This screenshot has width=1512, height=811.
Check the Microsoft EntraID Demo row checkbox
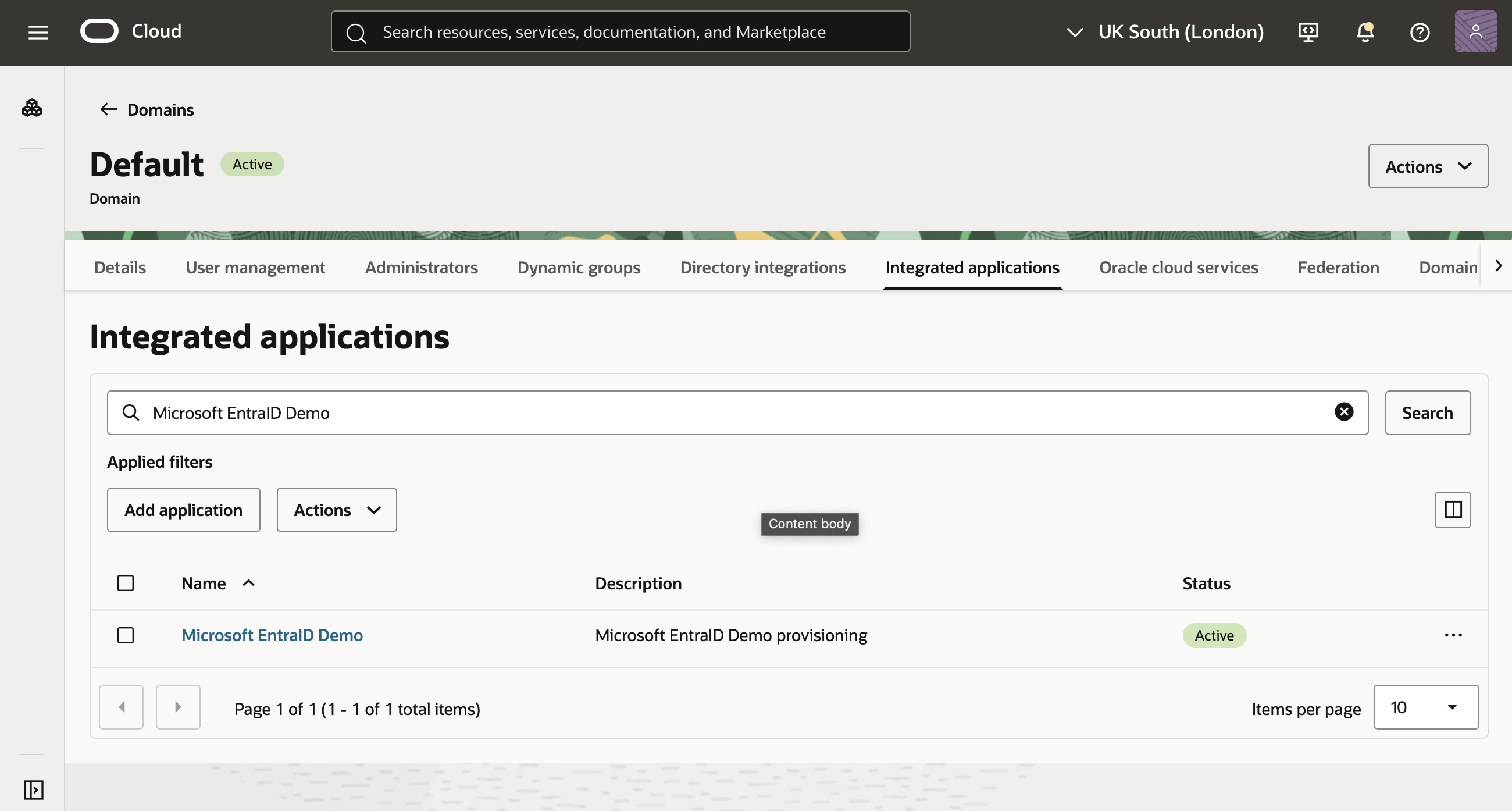pos(125,635)
